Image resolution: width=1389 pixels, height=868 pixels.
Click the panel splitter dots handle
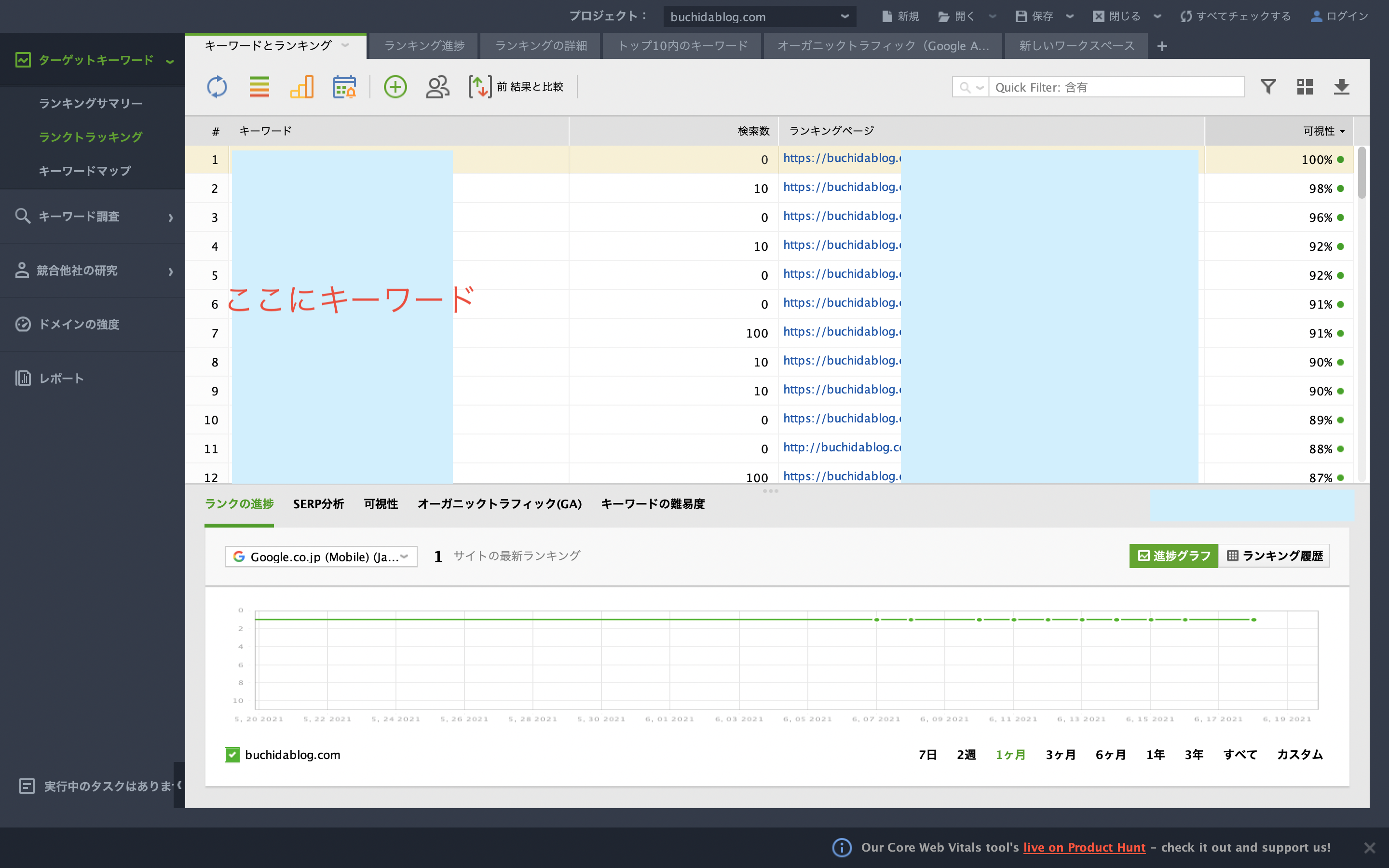[x=770, y=490]
